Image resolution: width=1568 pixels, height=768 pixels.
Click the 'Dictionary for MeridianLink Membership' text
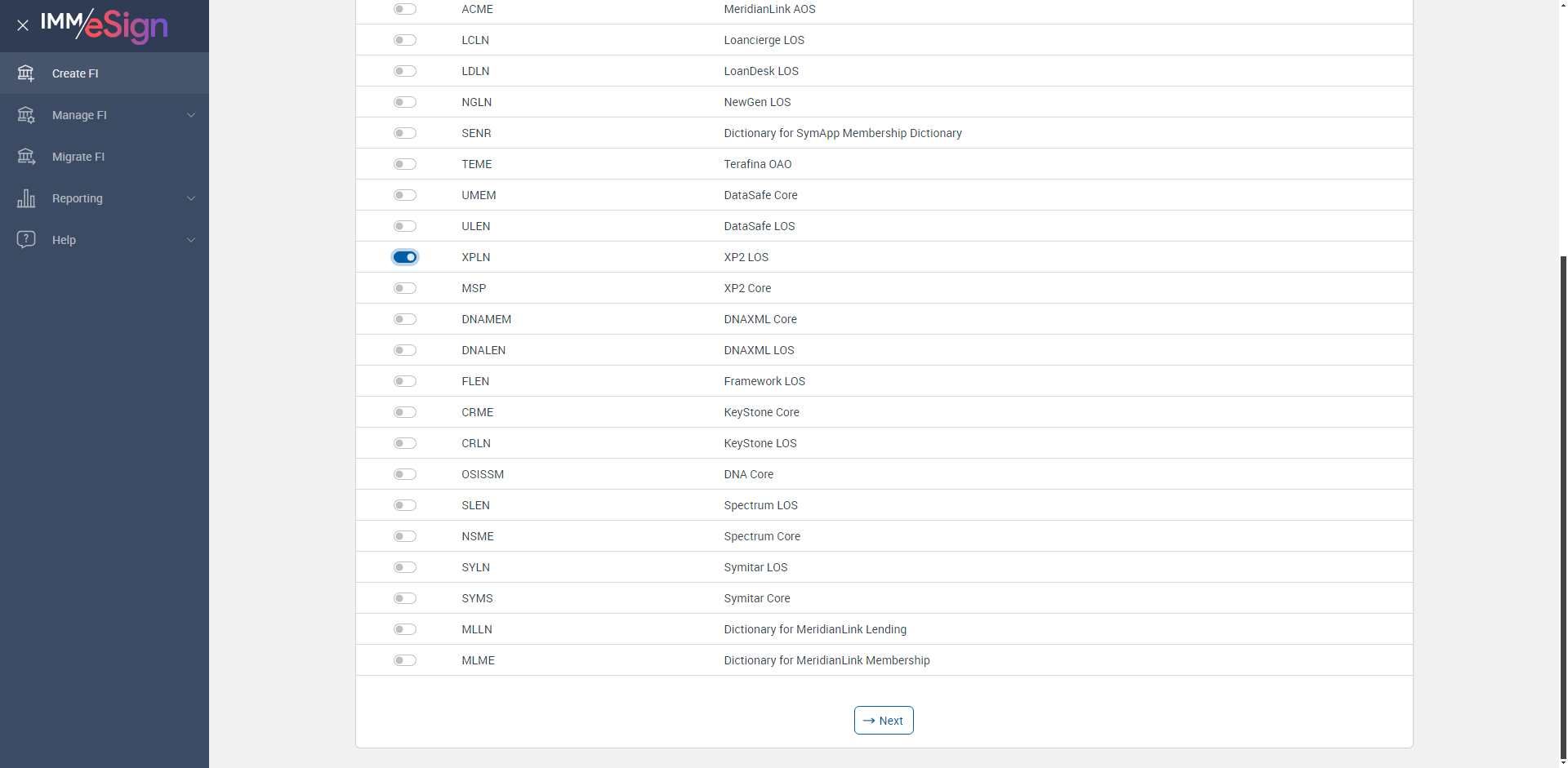pos(826,660)
